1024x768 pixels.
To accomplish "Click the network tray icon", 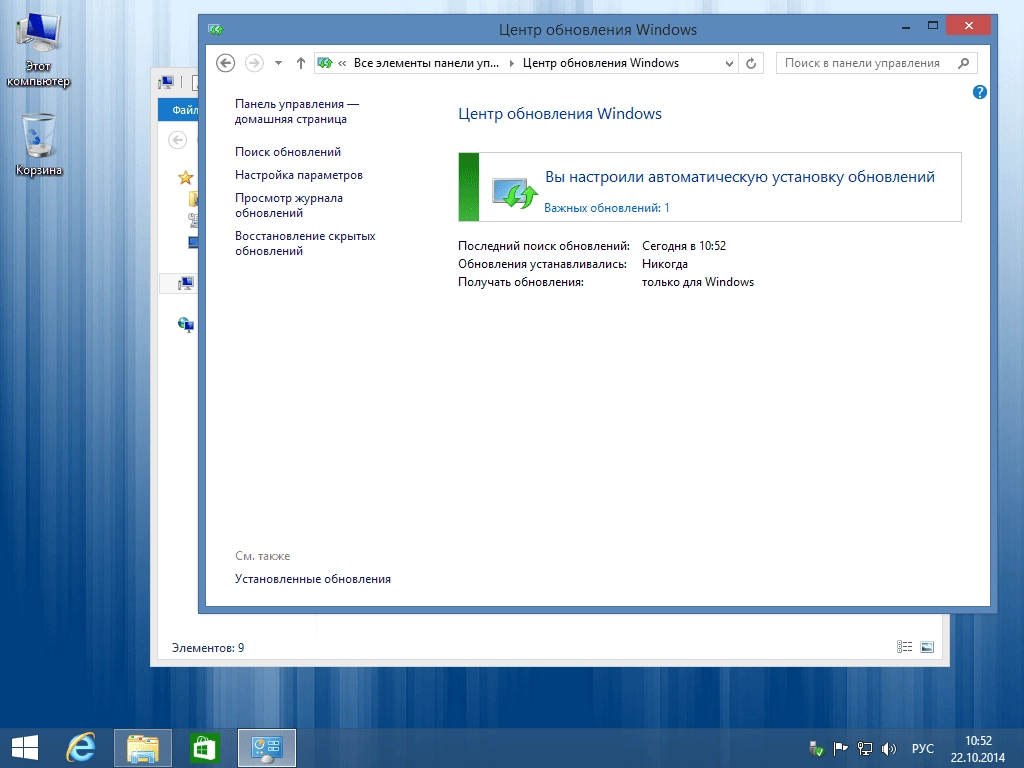I will [x=865, y=748].
